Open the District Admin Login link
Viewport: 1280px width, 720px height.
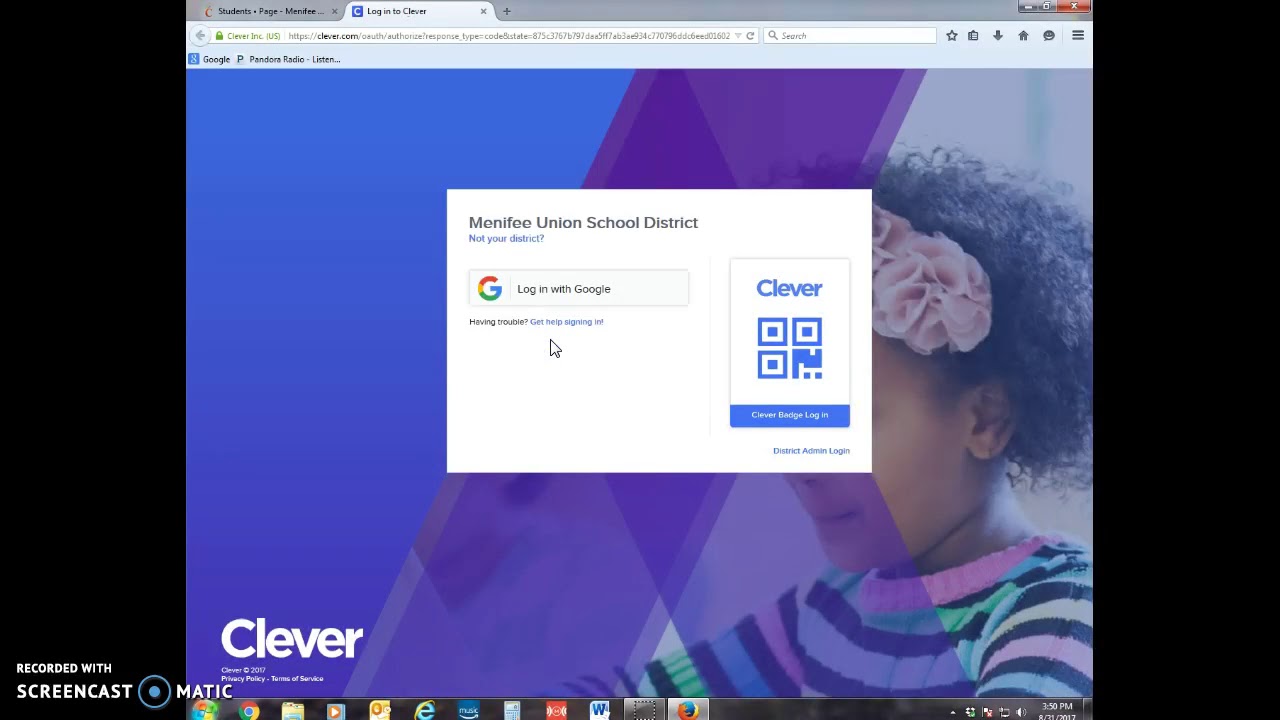click(x=811, y=451)
